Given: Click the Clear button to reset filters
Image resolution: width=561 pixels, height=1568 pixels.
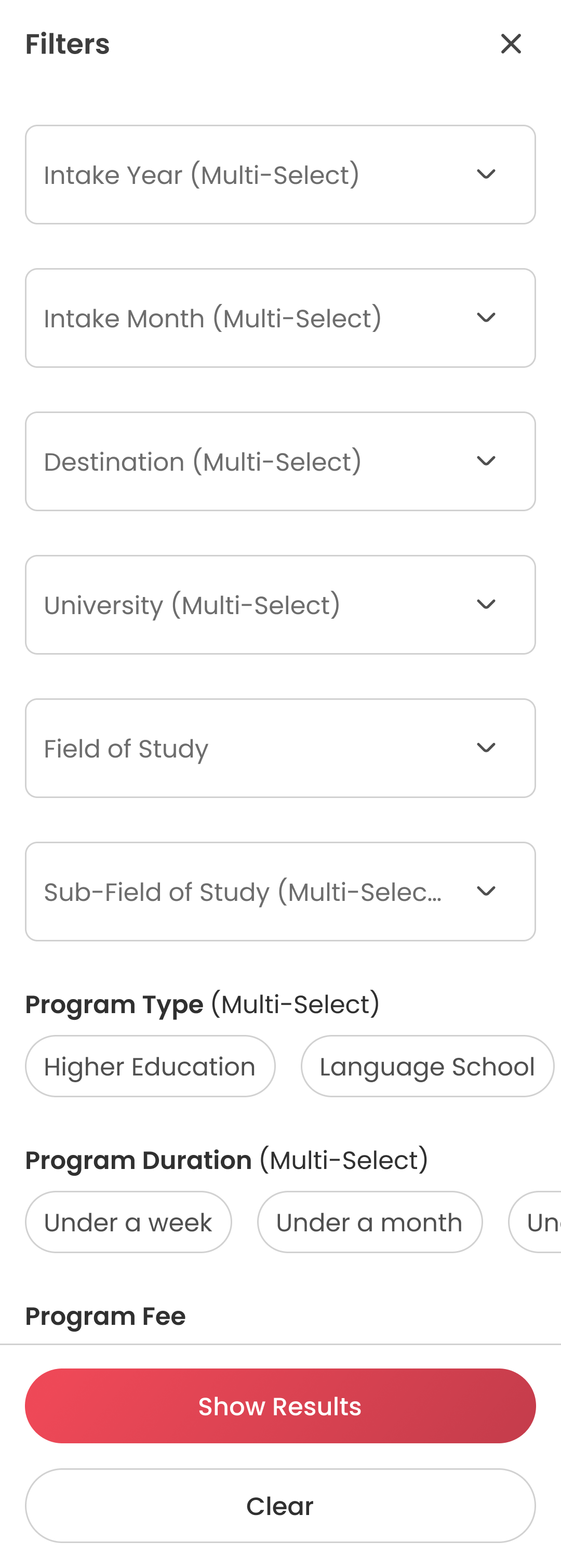Looking at the screenshot, I should [280, 1505].
